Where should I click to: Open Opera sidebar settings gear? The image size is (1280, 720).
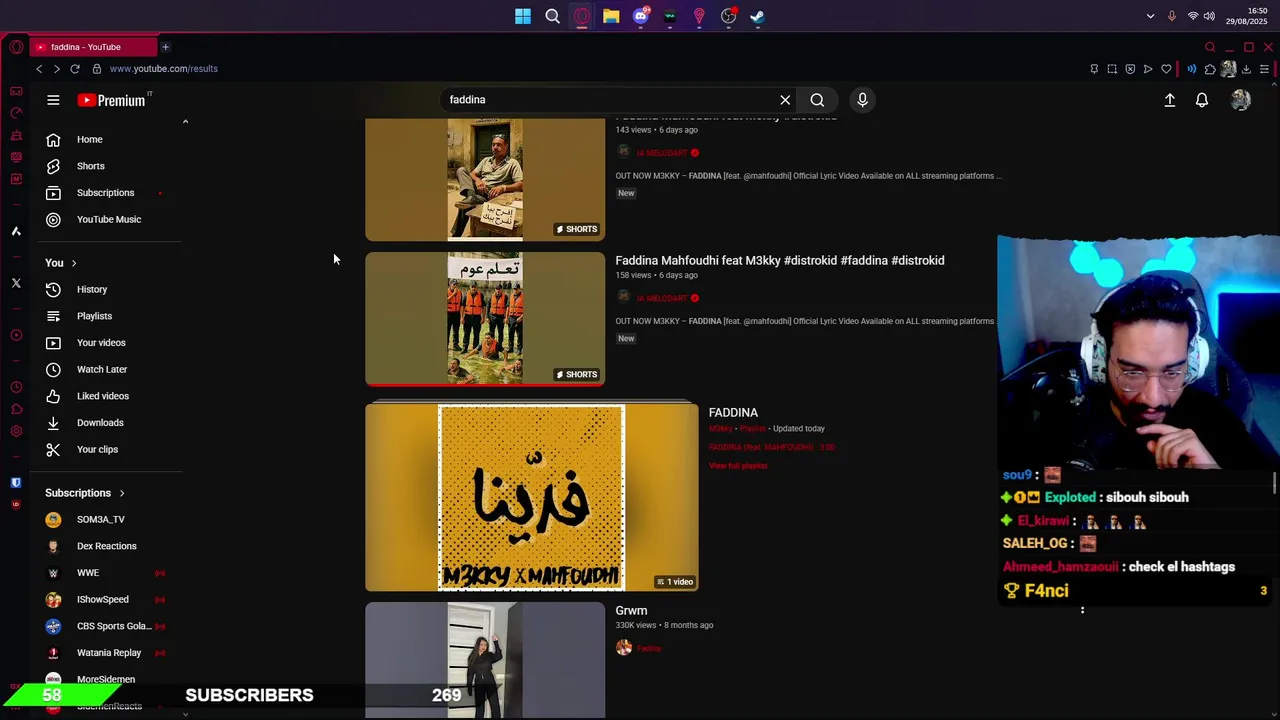pyautogui.click(x=16, y=431)
